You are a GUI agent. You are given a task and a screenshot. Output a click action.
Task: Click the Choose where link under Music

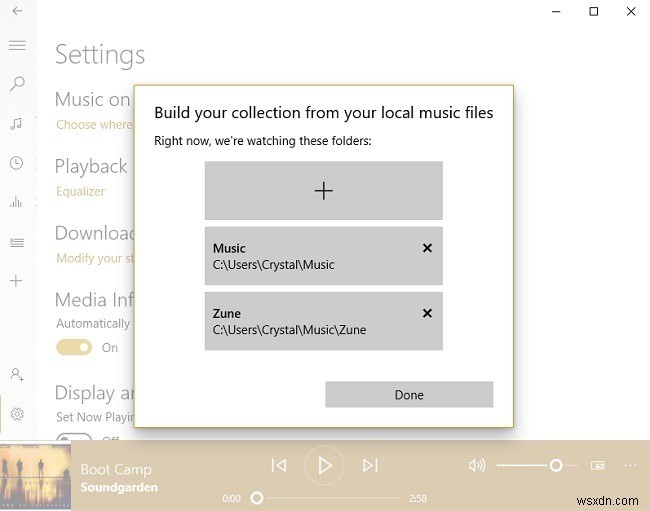[95, 124]
